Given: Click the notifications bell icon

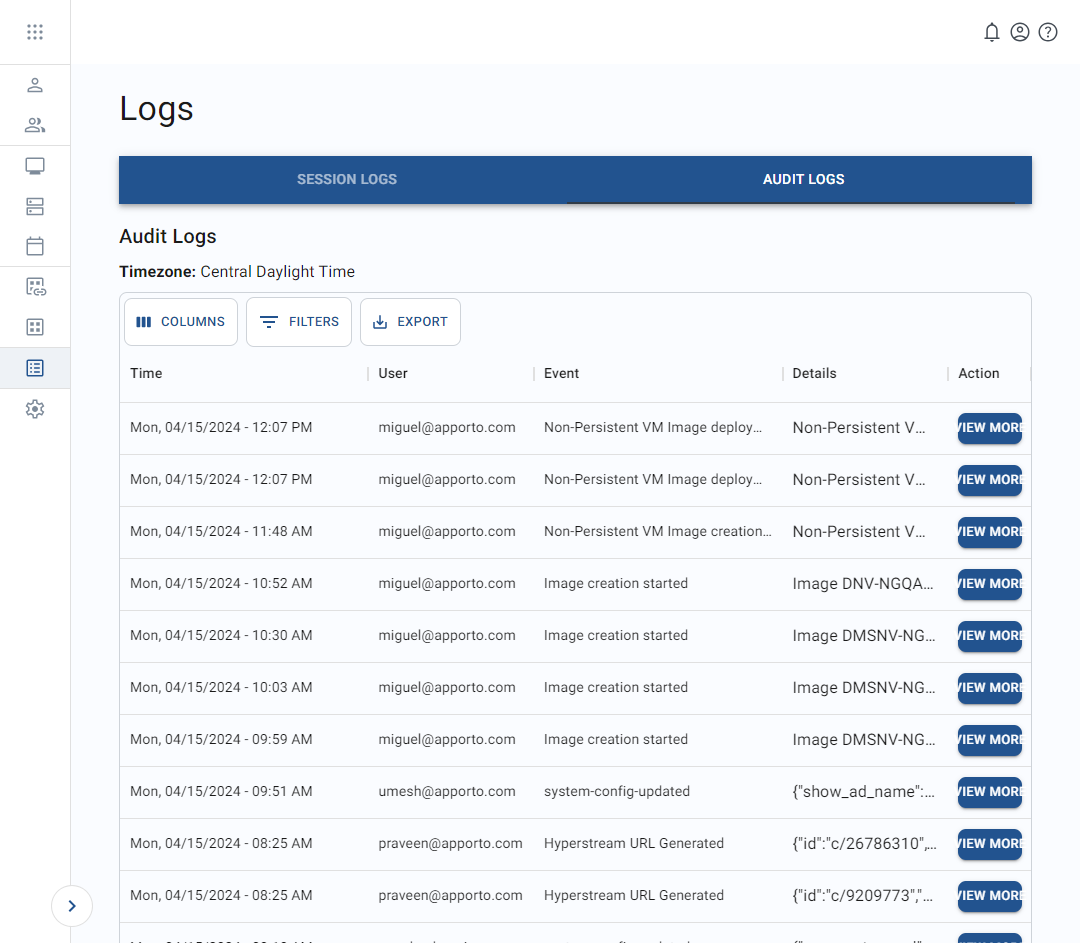Looking at the screenshot, I should pos(991,32).
